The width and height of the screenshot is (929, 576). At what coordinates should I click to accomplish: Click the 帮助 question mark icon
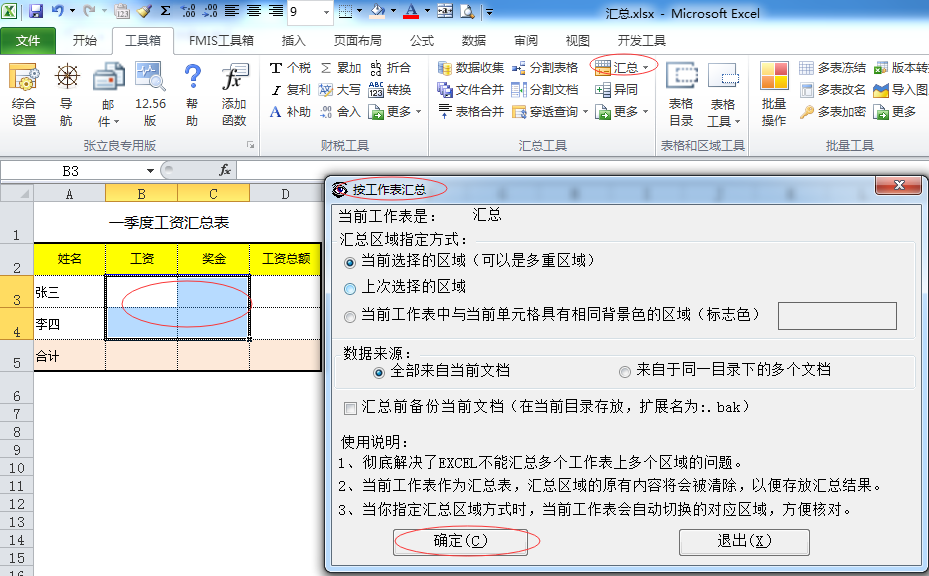coord(191,94)
